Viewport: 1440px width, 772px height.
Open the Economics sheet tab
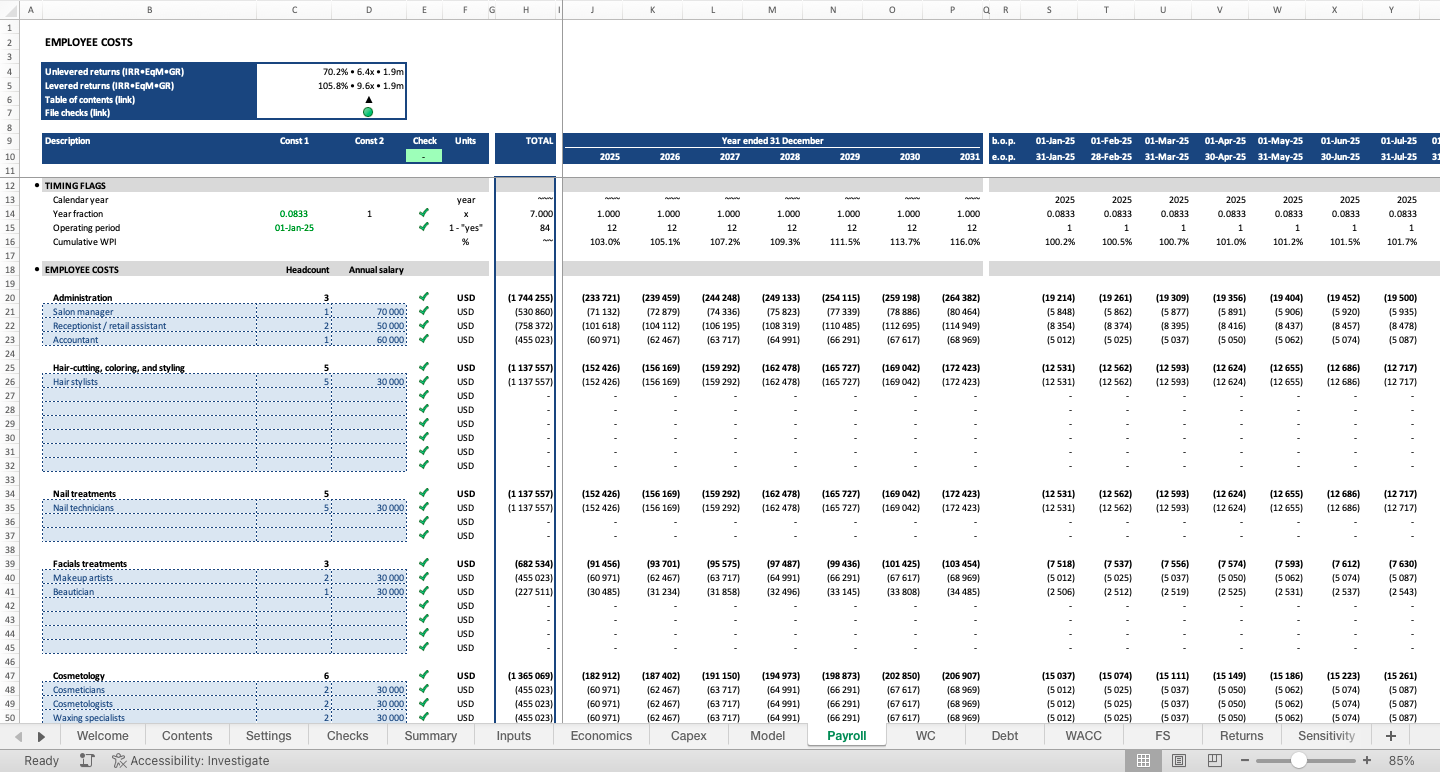click(x=601, y=736)
